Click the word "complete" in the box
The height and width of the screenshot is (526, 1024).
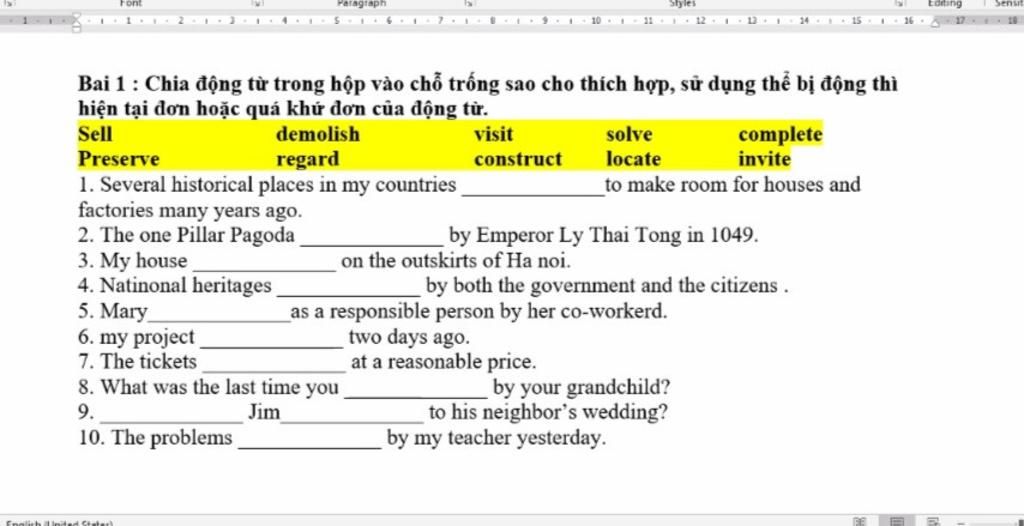[780, 135]
